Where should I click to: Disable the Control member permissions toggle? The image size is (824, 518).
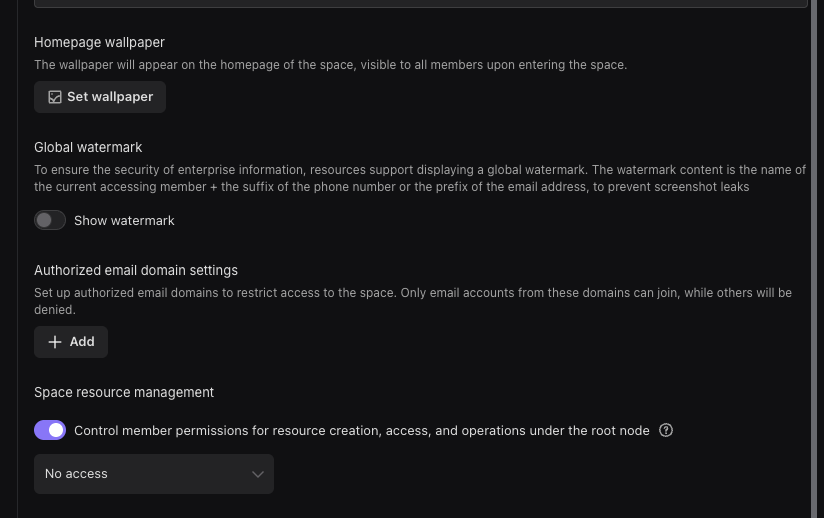(50, 430)
